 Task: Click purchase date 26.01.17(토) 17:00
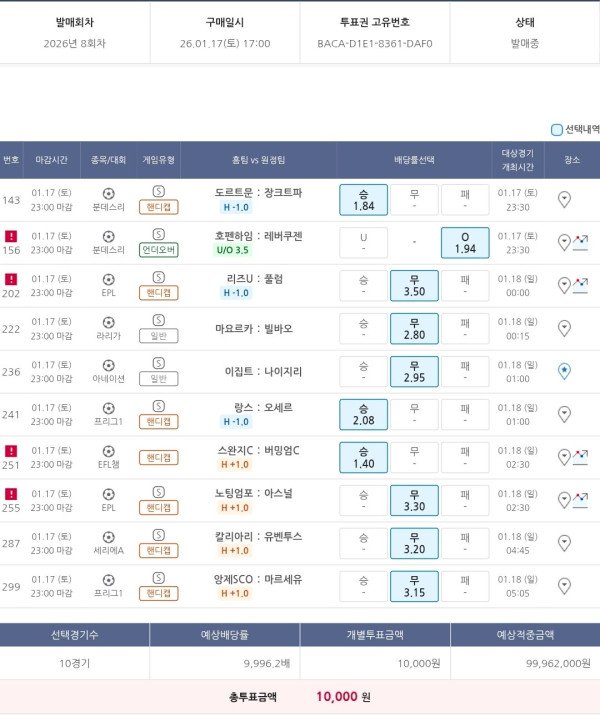[225, 44]
